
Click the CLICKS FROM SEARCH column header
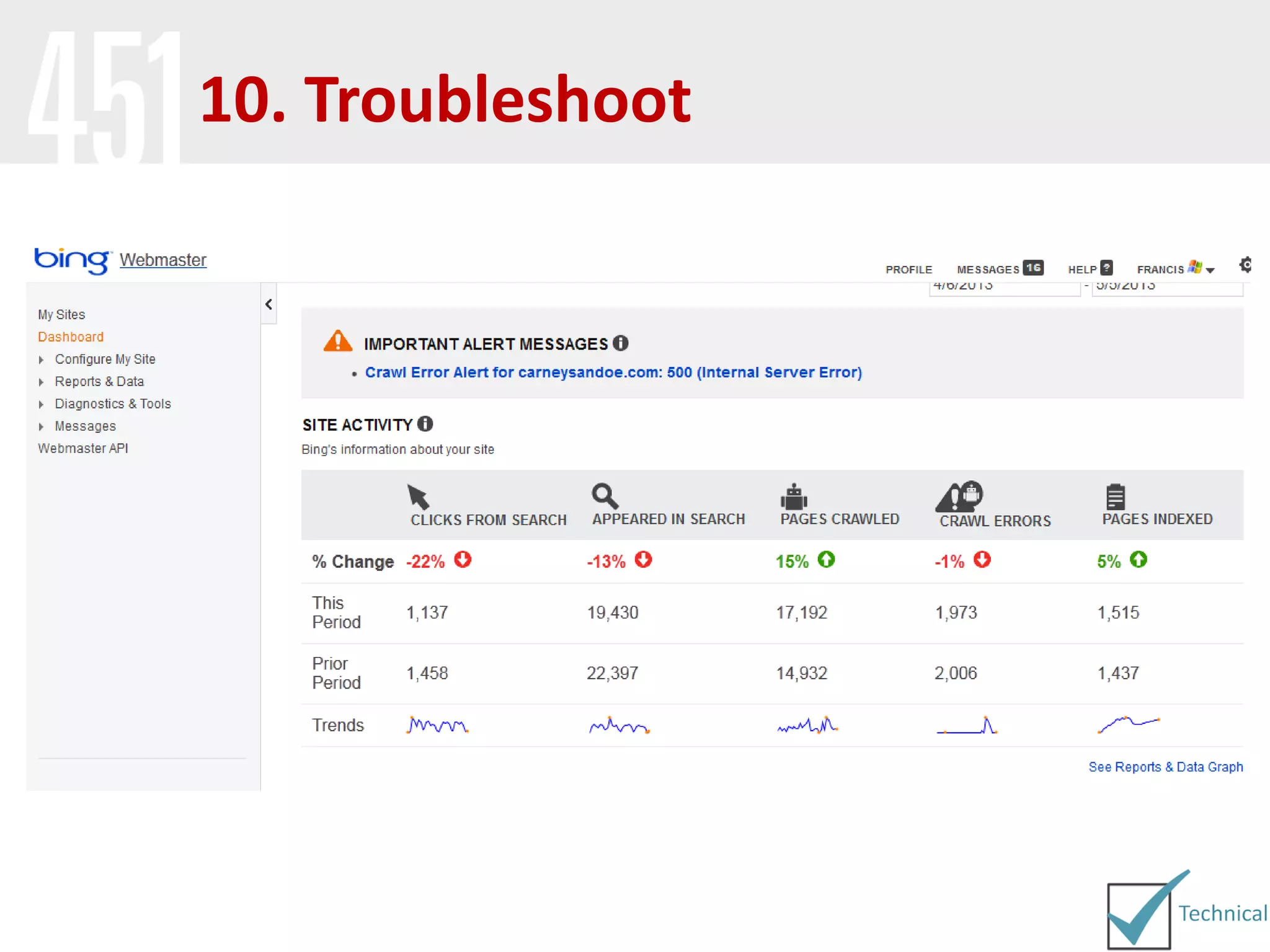[x=489, y=520]
